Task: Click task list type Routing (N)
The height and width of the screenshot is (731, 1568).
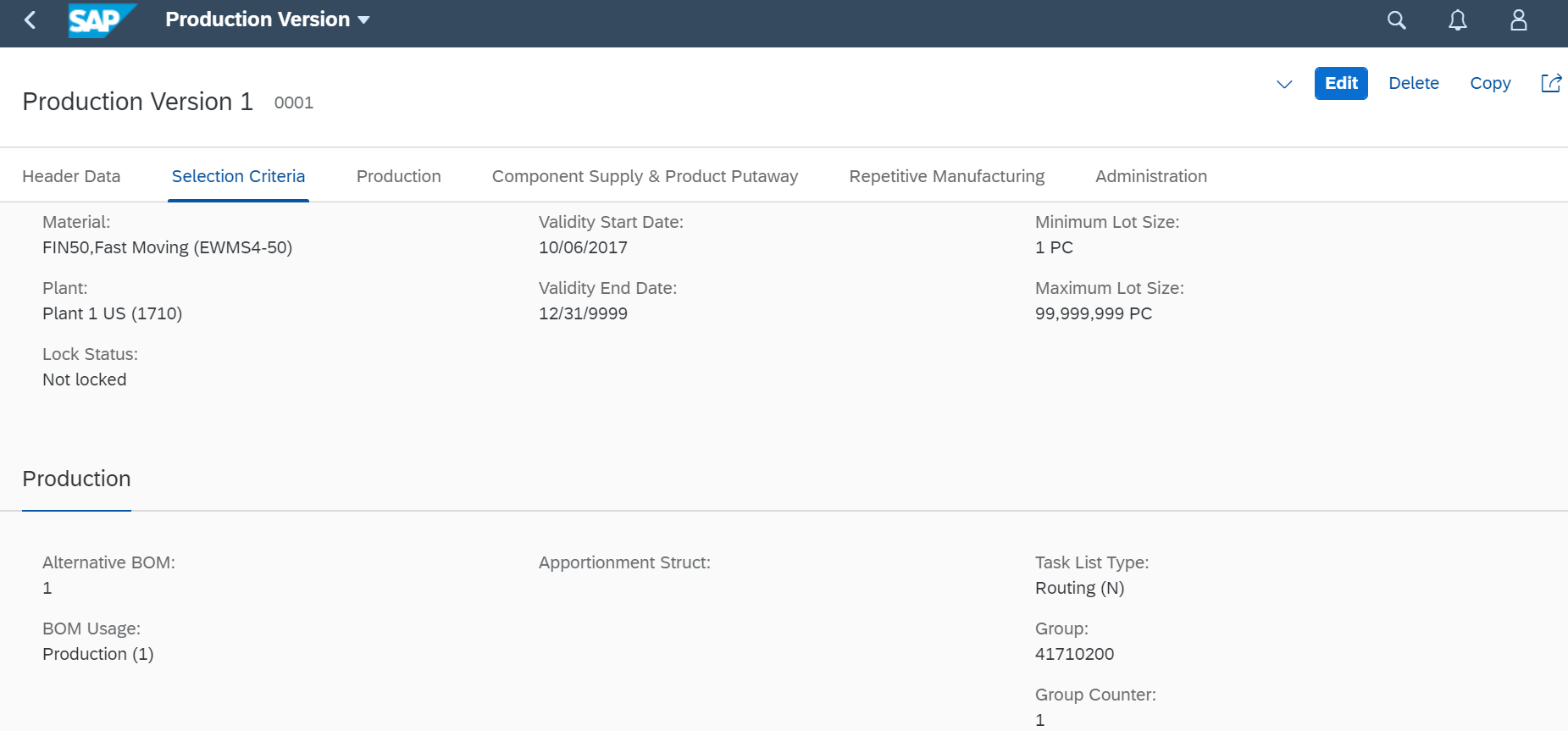Action: coord(1079,588)
